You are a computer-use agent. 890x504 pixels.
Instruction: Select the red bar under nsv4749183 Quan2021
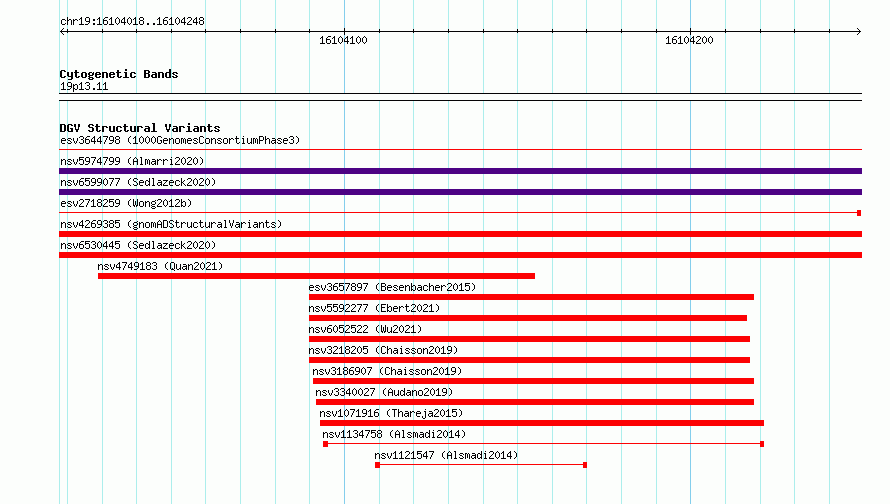tap(316, 276)
